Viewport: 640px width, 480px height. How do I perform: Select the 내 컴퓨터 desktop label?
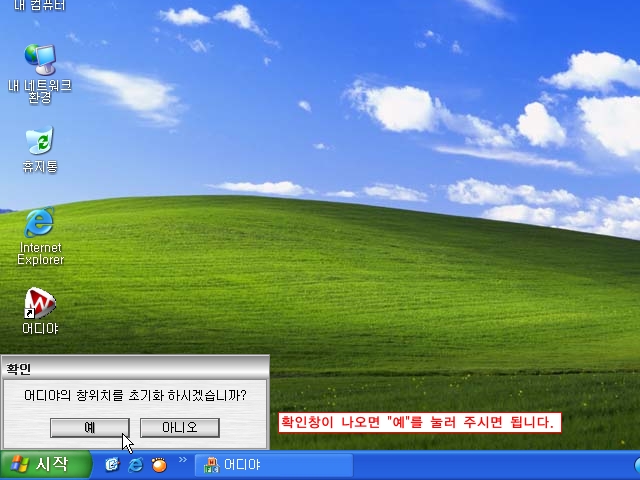40,5
